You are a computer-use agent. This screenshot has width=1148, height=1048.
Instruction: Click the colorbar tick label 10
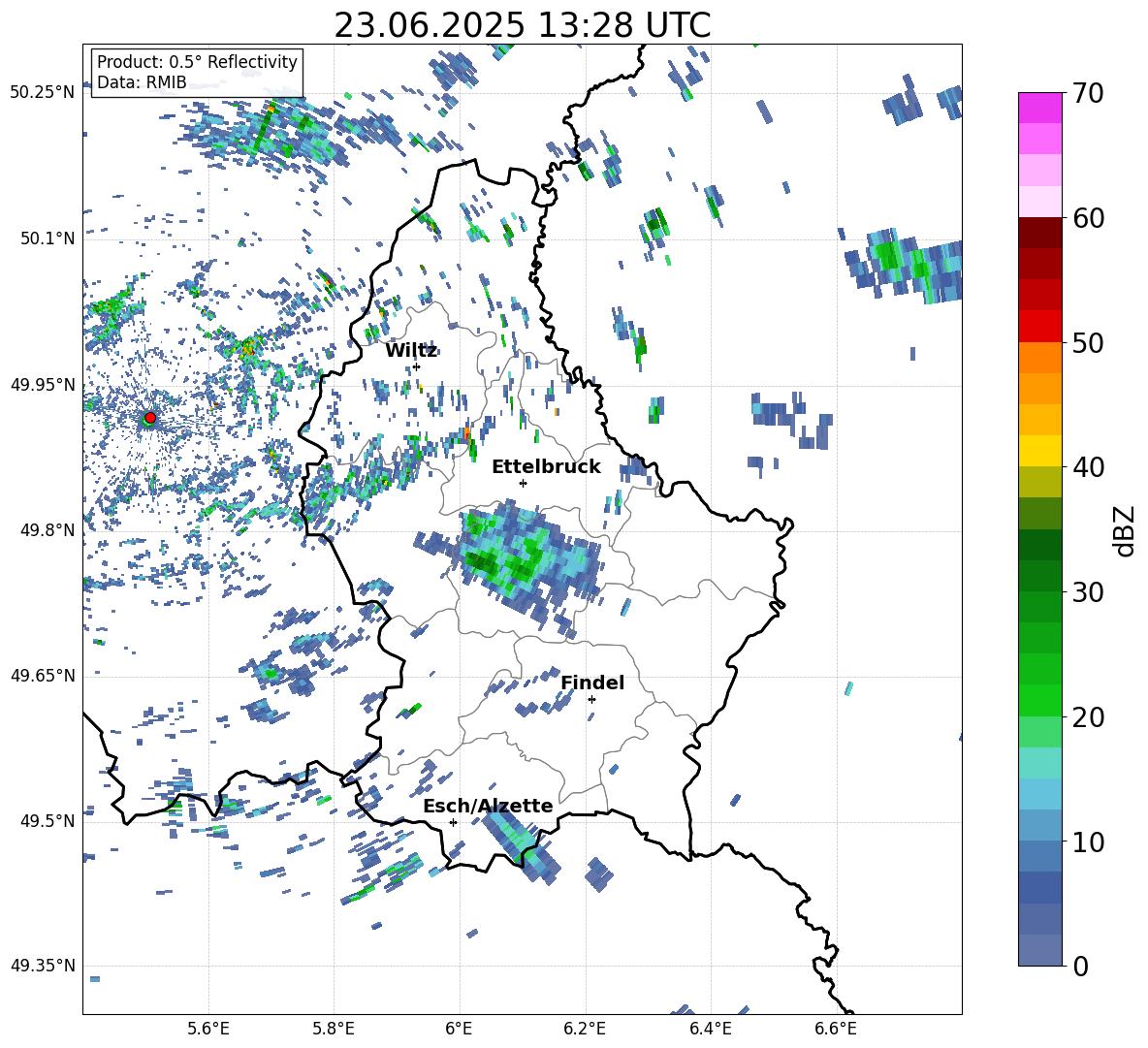1088,842
